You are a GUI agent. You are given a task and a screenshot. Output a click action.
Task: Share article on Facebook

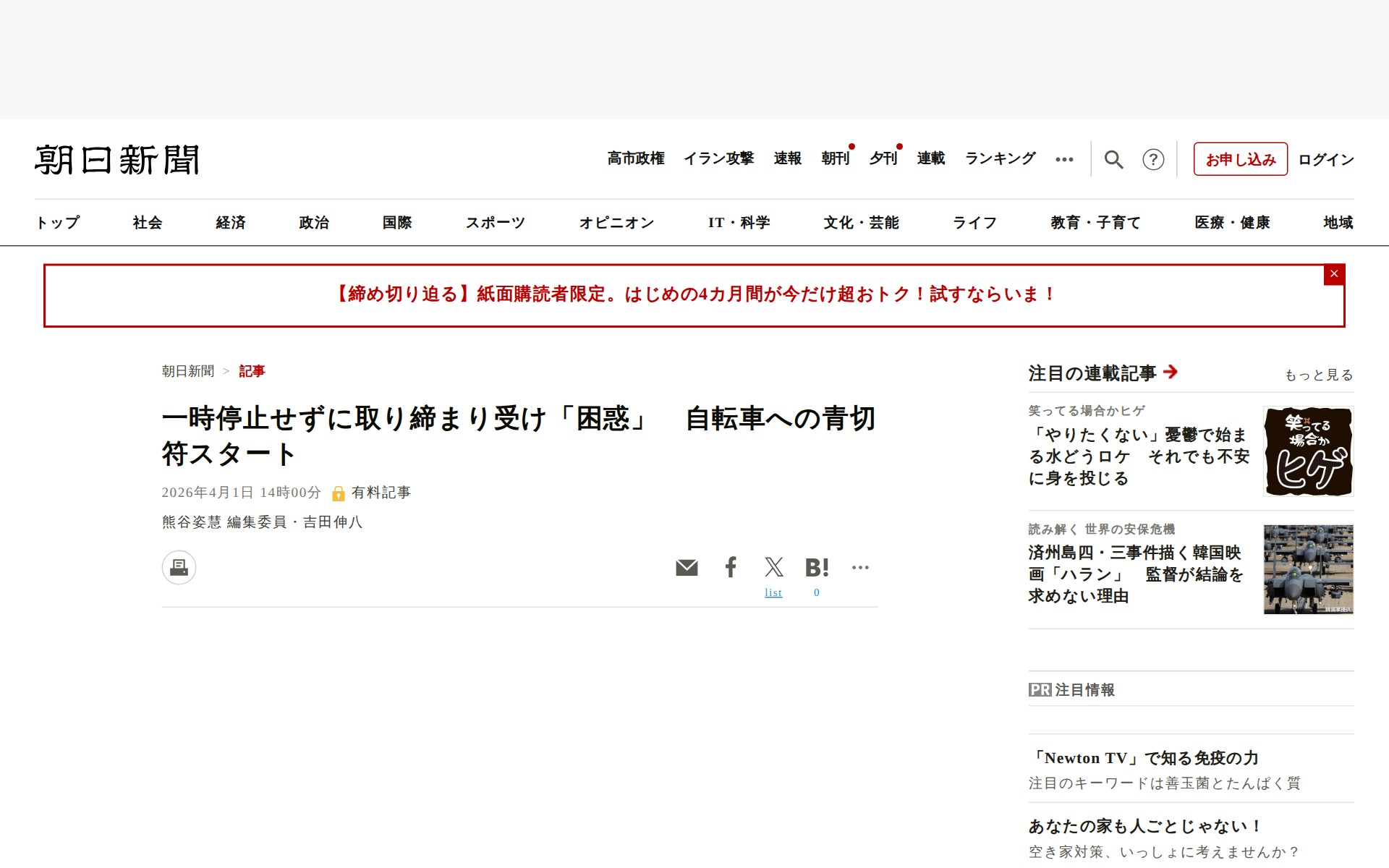(x=731, y=567)
